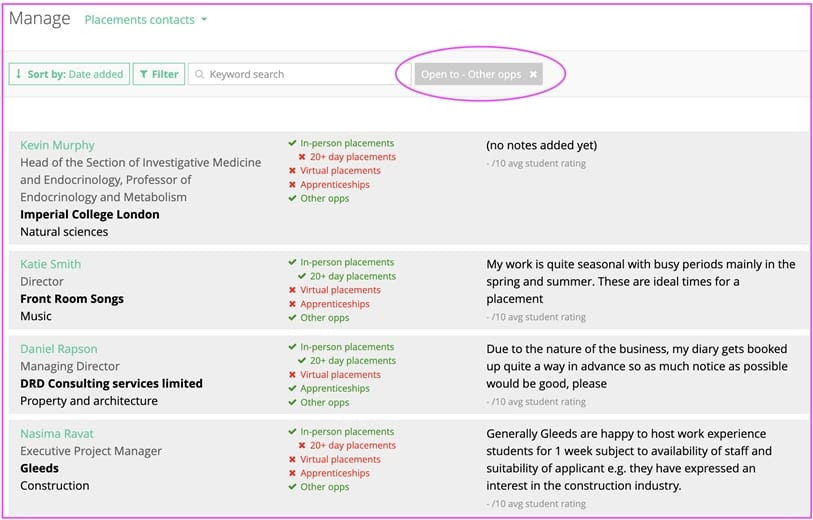Select the Front Room Songs organisation name
The height and width of the screenshot is (520, 813).
coord(72,299)
